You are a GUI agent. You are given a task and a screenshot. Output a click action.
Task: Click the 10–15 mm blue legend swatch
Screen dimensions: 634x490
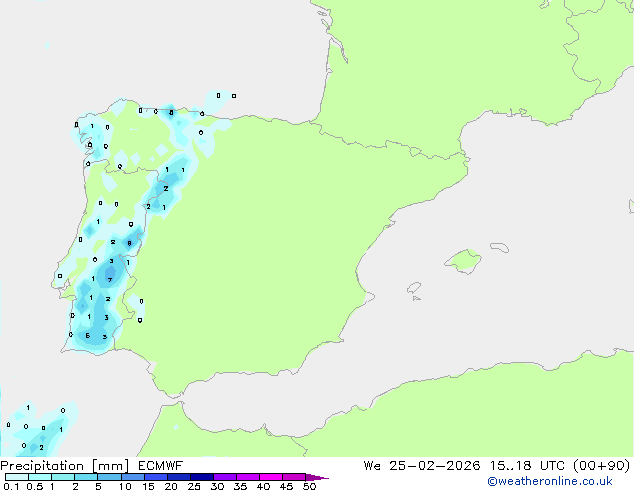132,477
